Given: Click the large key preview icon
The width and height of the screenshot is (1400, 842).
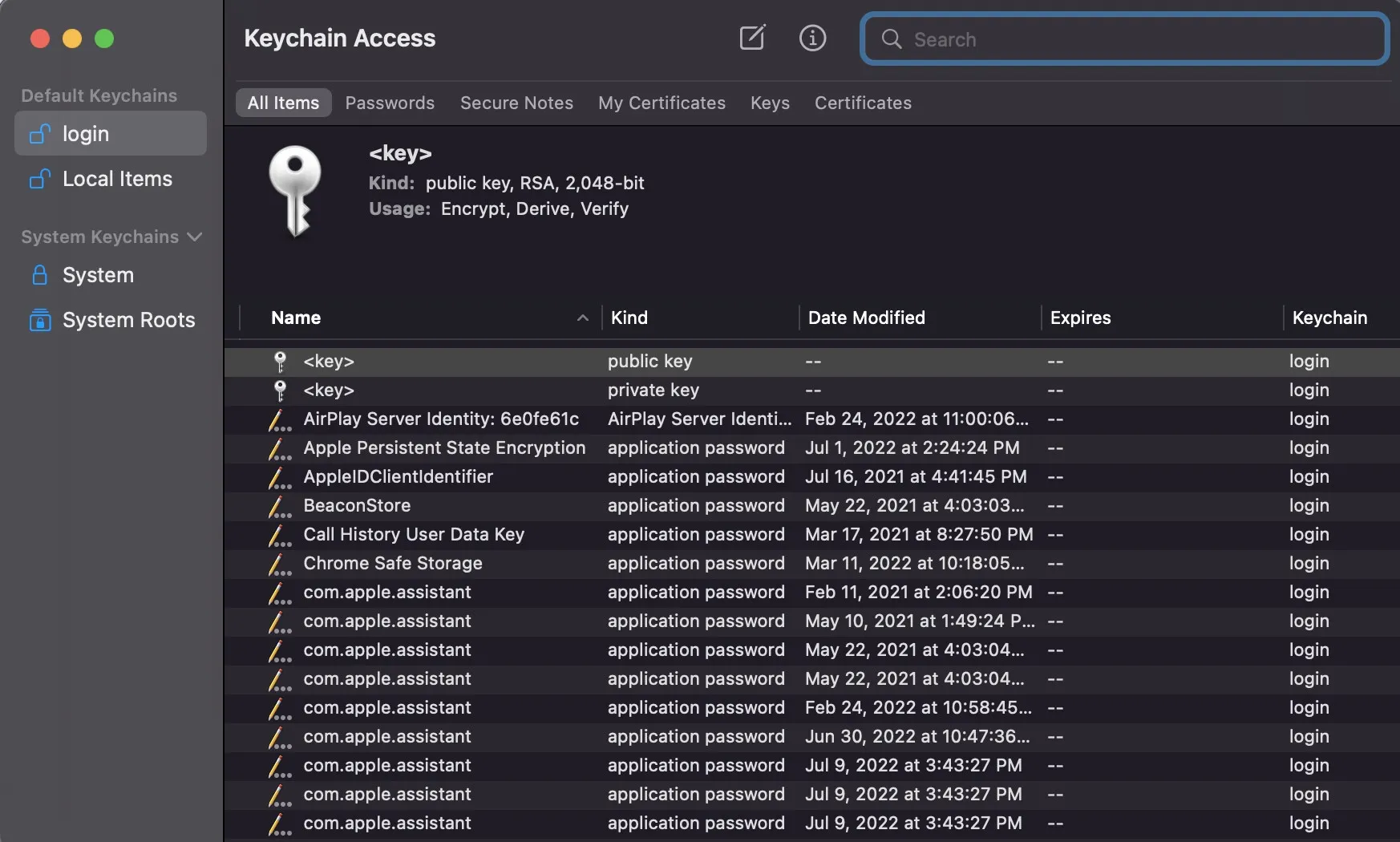Looking at the screenshot, I should 295,191.
